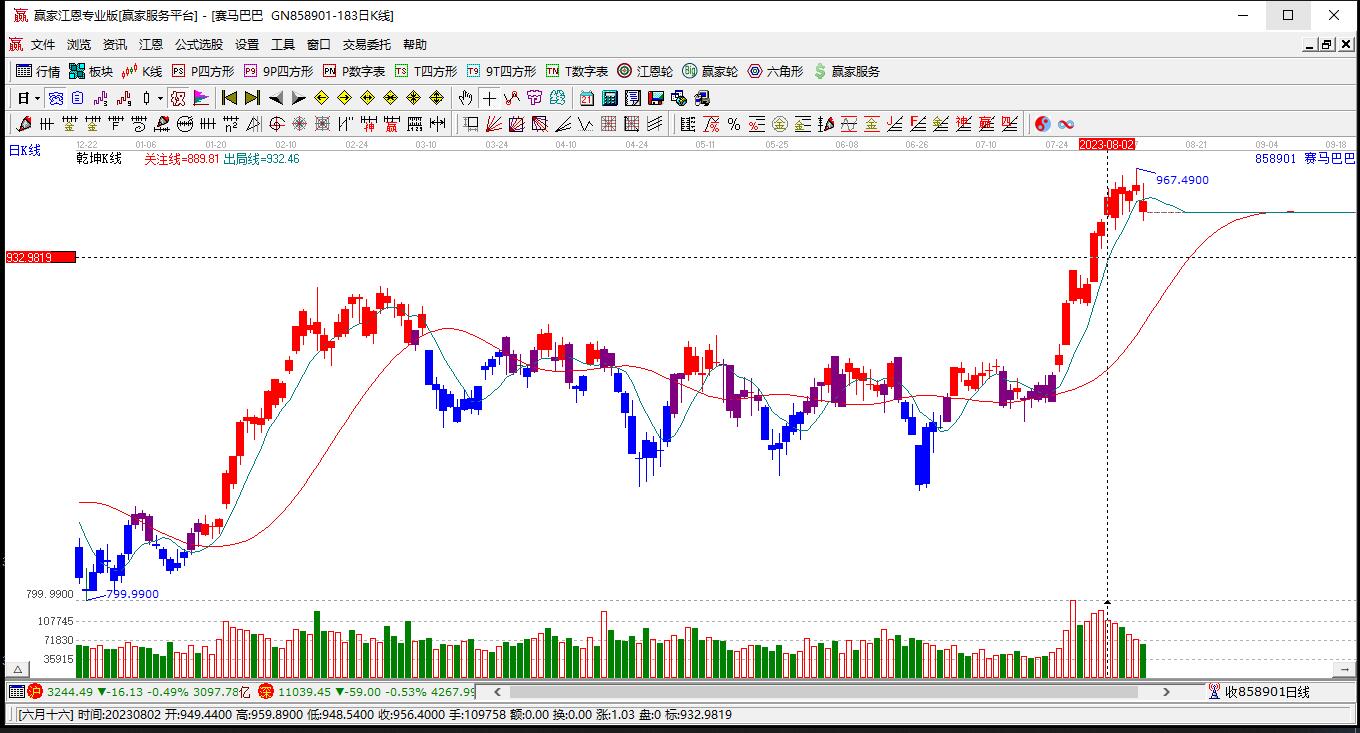This screenshot has height=733, width=1360.
Task: Click the horizontal scrollbar right arrow
Action: pos(1166,691)
